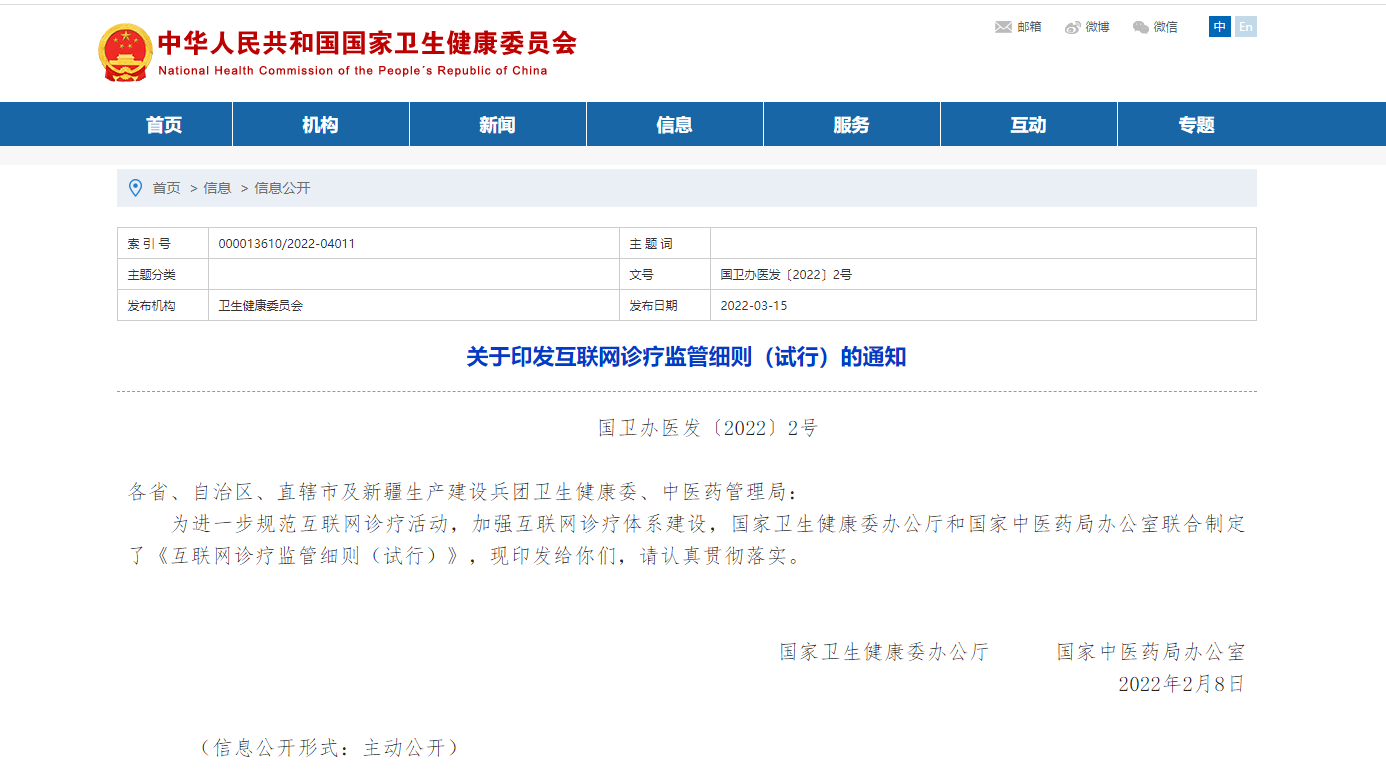The width and height of the screenshot is (1386, 771).
Task: Click the WeChat chat bubble icon
Action: click(x=1141, y=27)
